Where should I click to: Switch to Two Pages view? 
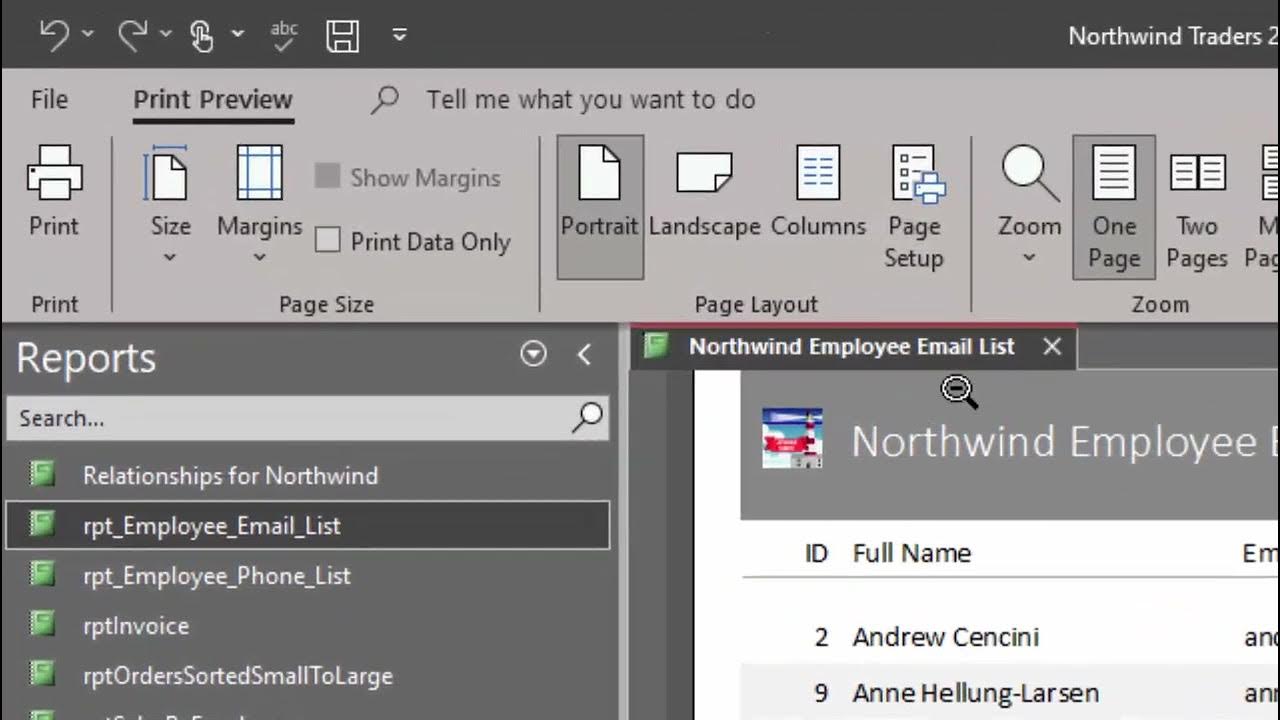pos(1196,207)
